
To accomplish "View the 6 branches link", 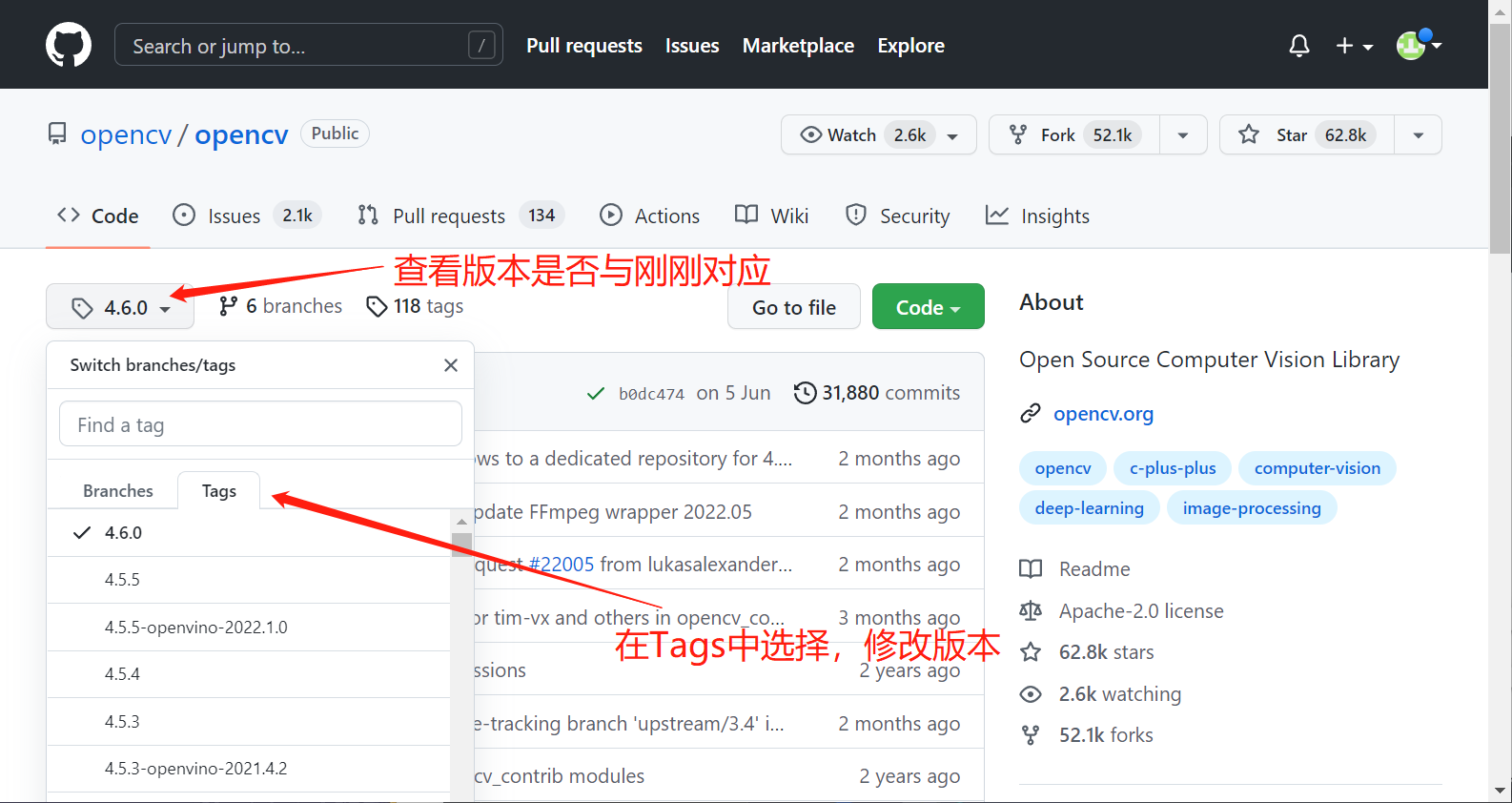I will coord(280,306).
